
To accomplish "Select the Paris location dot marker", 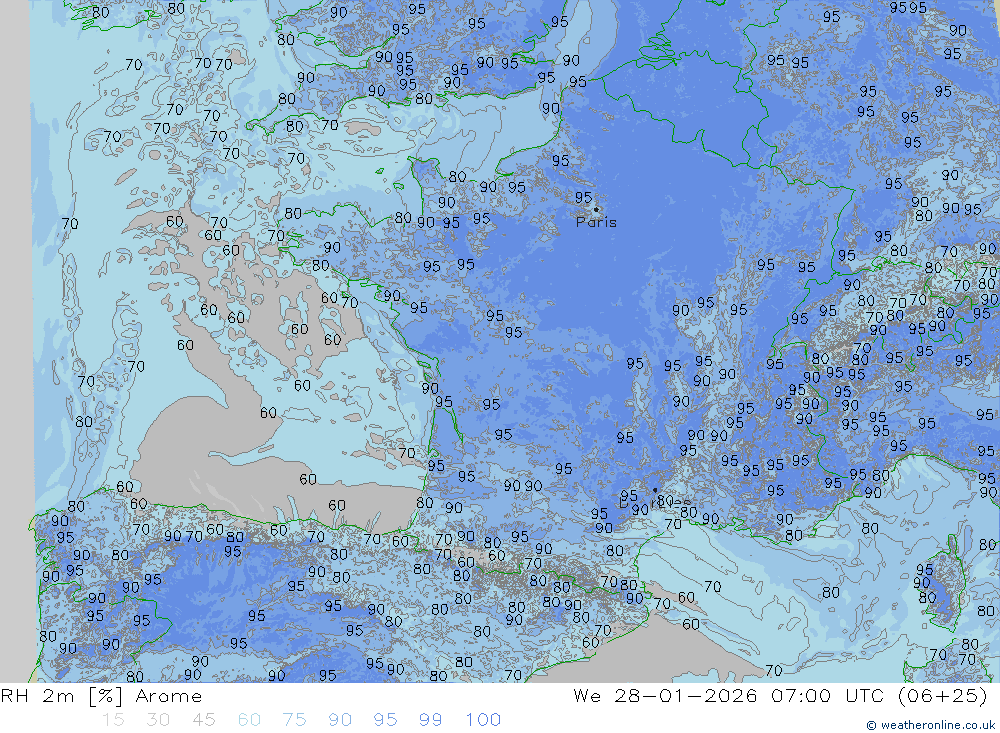I will click(596, 209).
